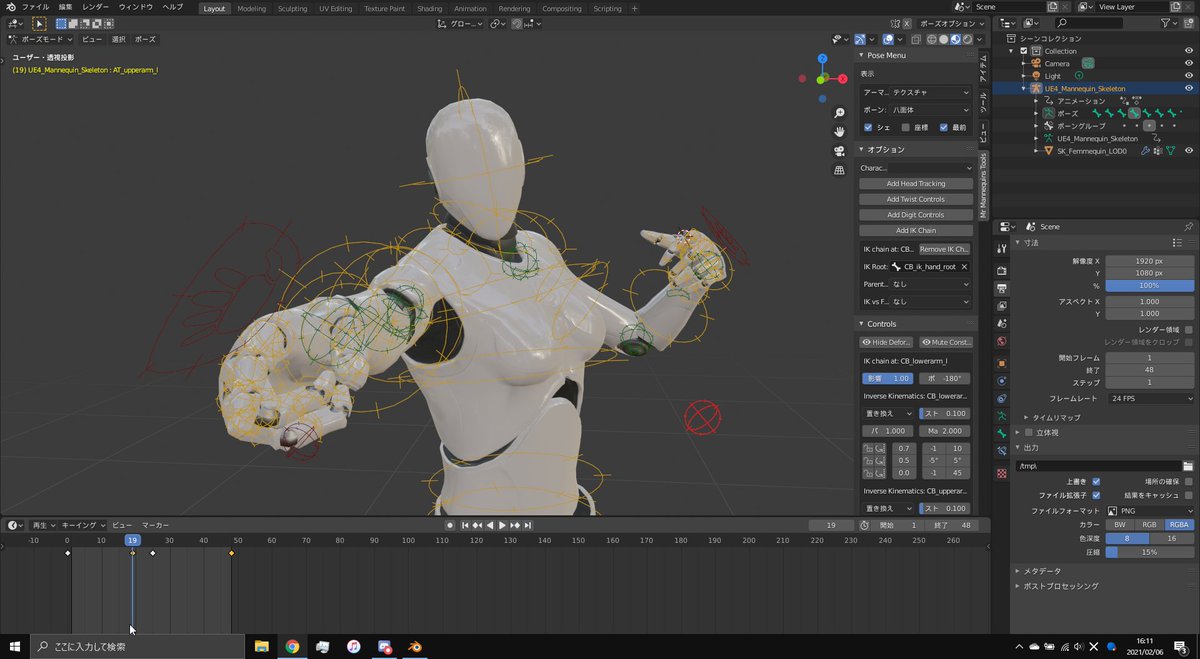This screenshot has width=1200, height=659.
Task: Open the ボーン display type dropdown
Action: (930, 110)
